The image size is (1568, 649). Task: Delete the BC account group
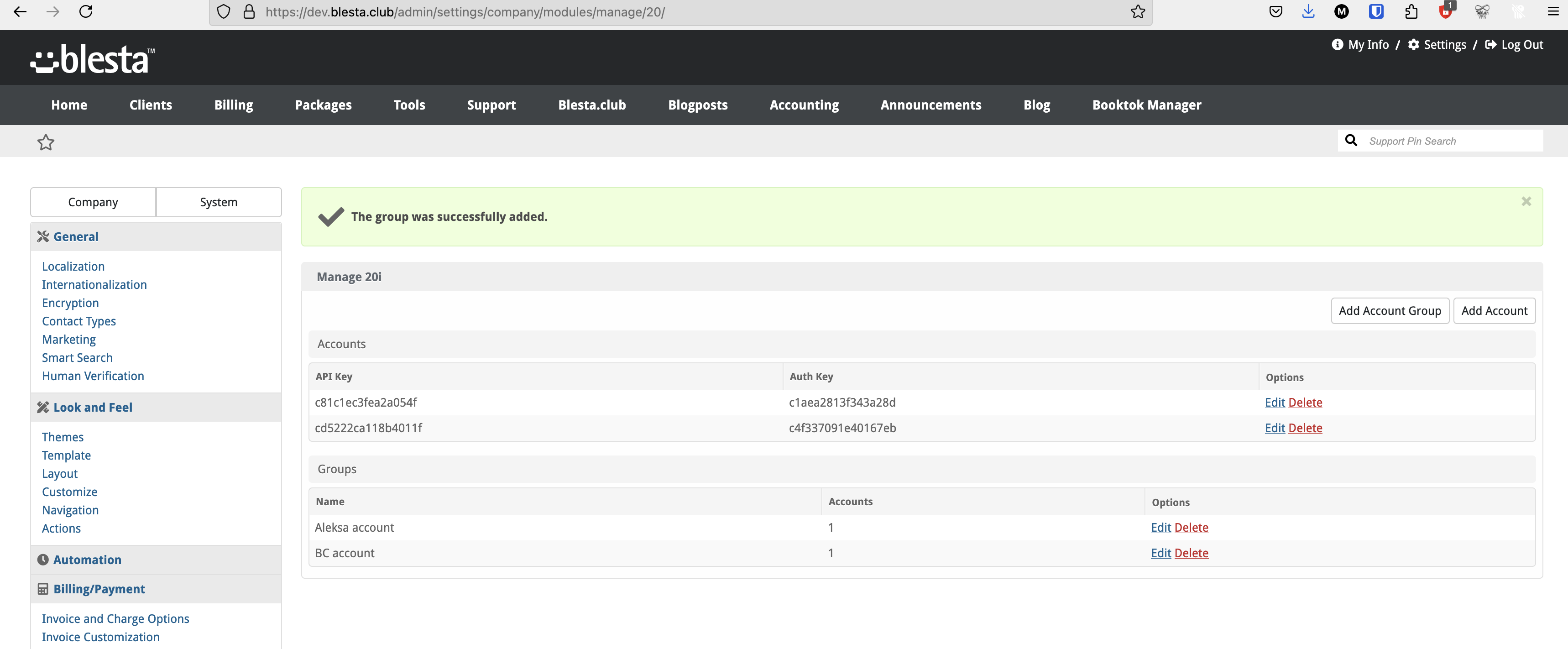tap(1191, 553)
